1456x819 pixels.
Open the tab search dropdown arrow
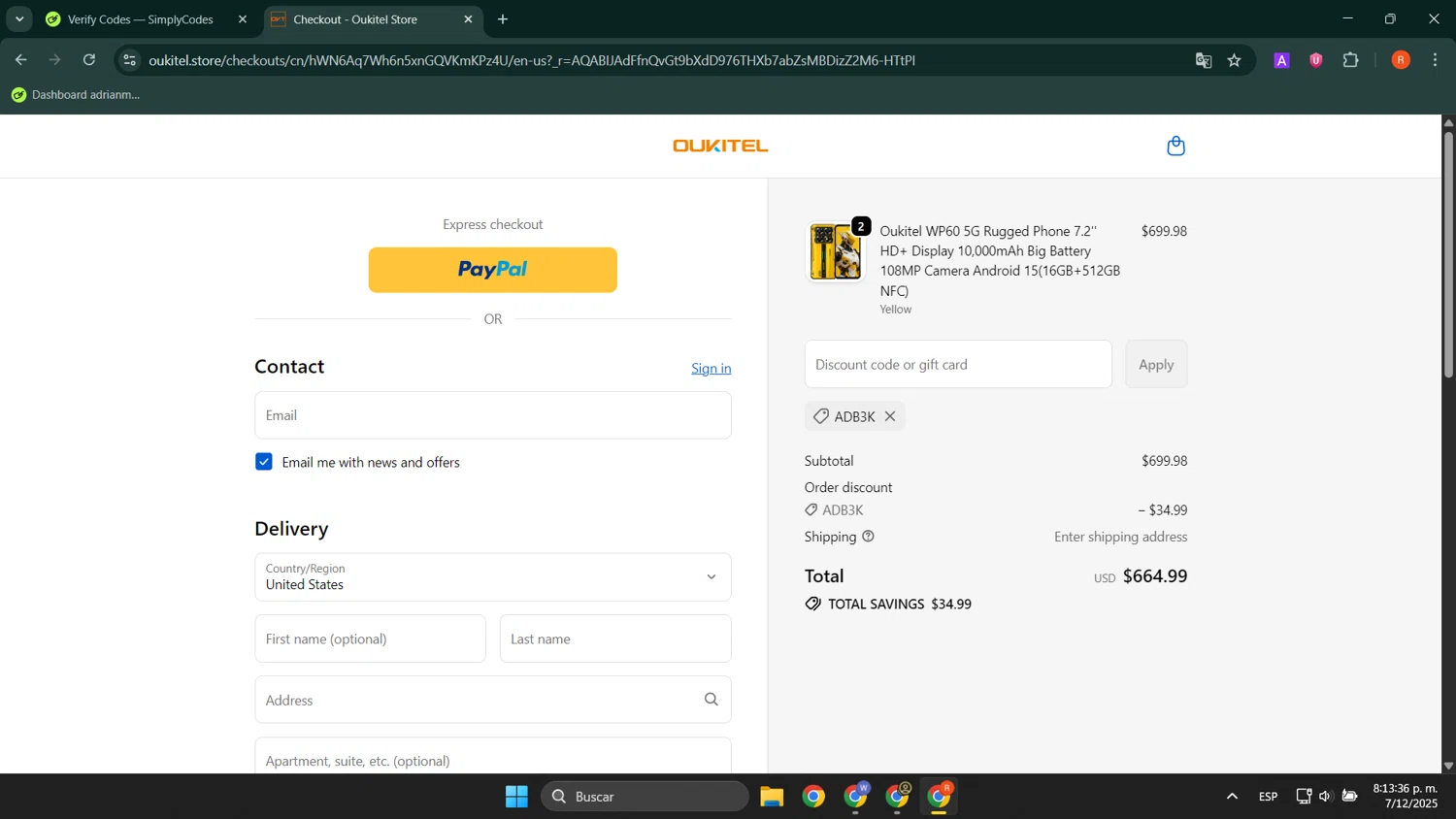[19, 19]
